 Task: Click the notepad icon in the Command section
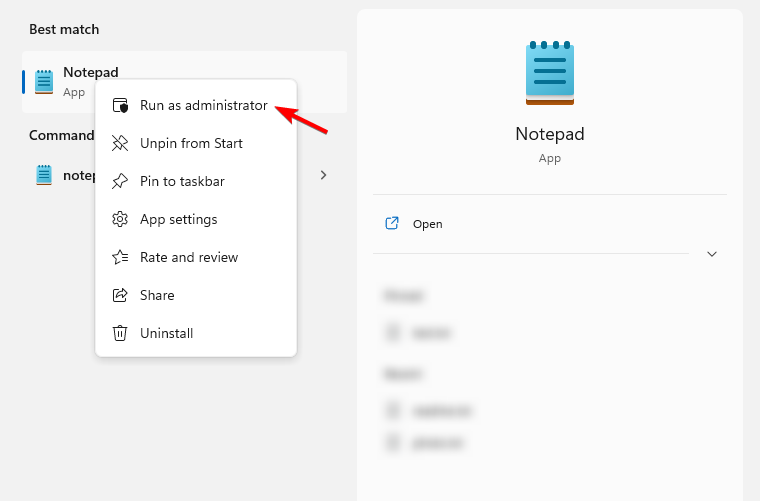[44, 175]
